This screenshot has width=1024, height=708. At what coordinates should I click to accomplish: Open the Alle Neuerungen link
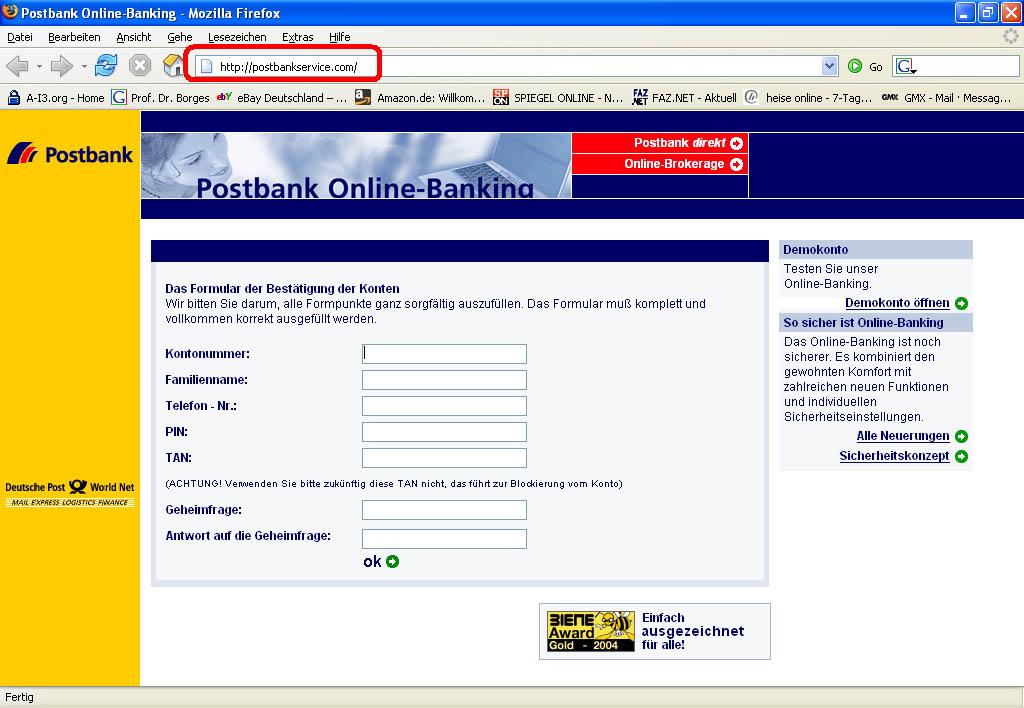(x=903, y=436)
